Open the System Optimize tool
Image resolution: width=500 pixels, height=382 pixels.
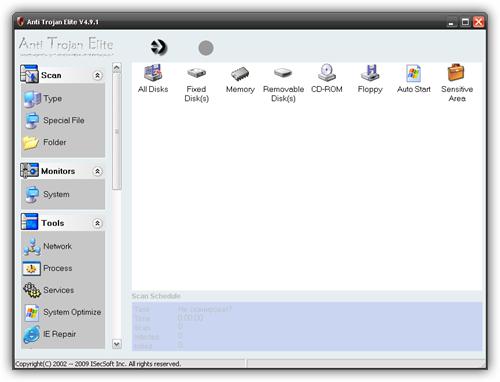[x=63, y=312]
